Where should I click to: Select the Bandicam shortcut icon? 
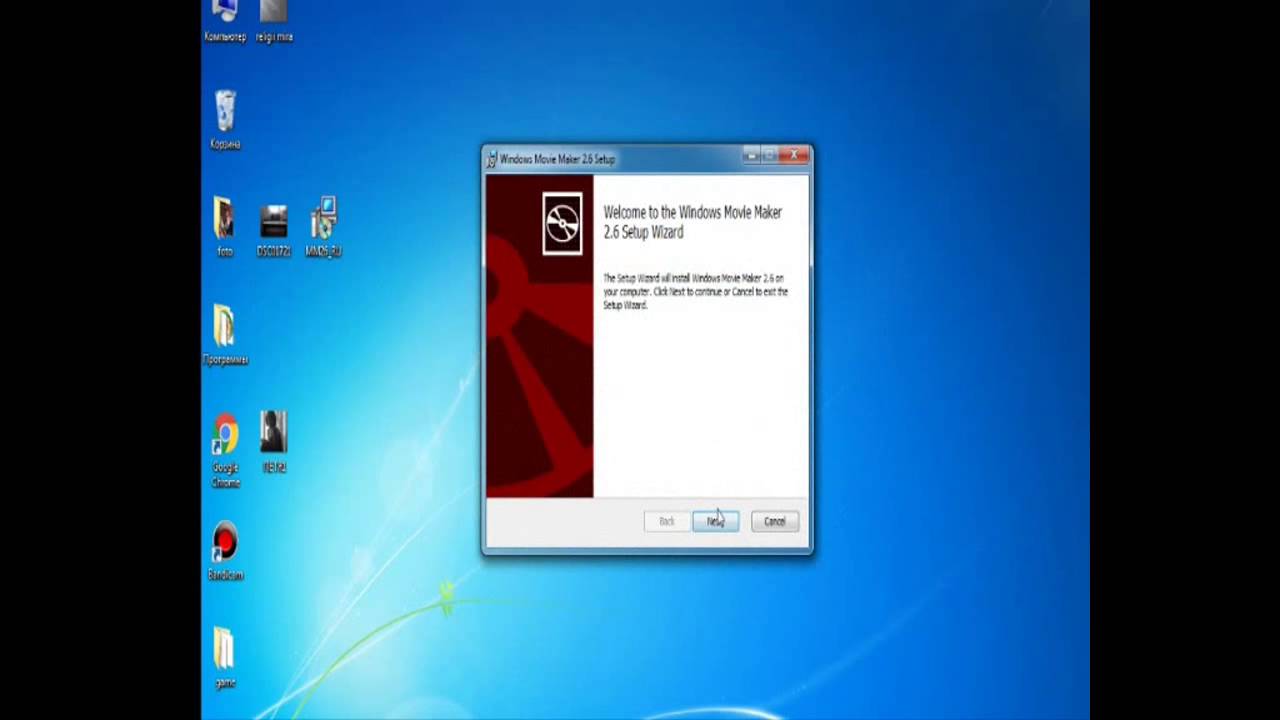225,551
